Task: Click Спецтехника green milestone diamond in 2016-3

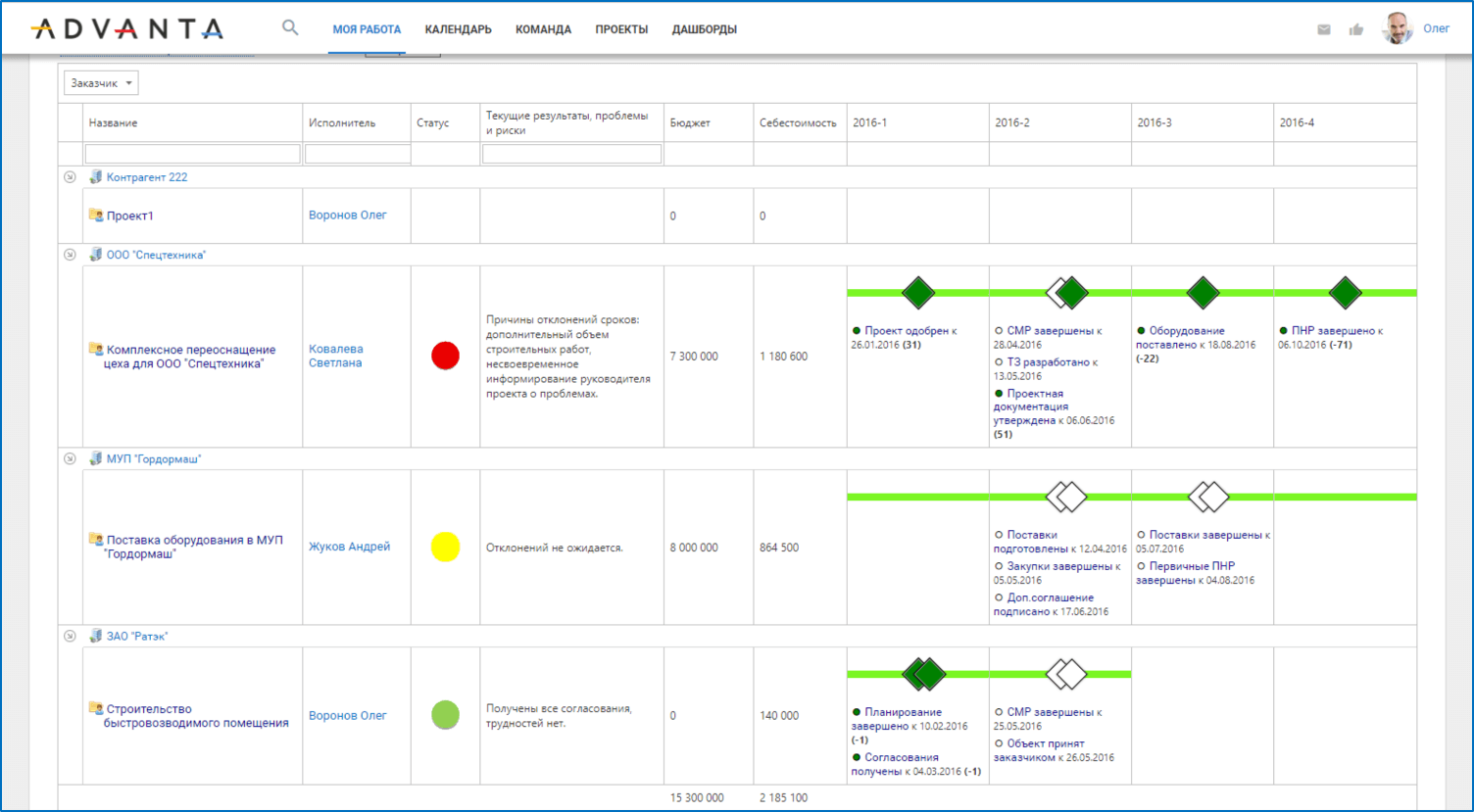Action: tap(1203, 292)
